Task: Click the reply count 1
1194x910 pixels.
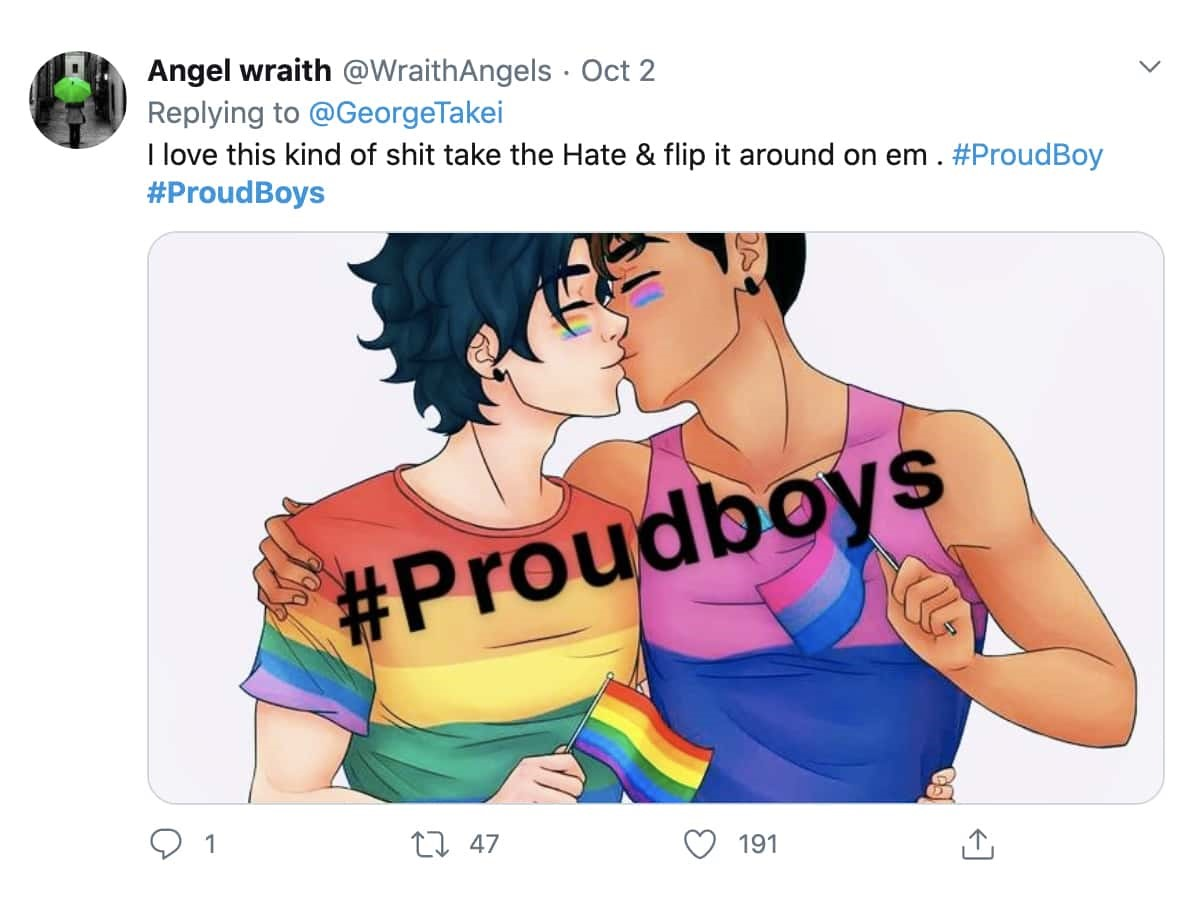Action: coord(210,844)
